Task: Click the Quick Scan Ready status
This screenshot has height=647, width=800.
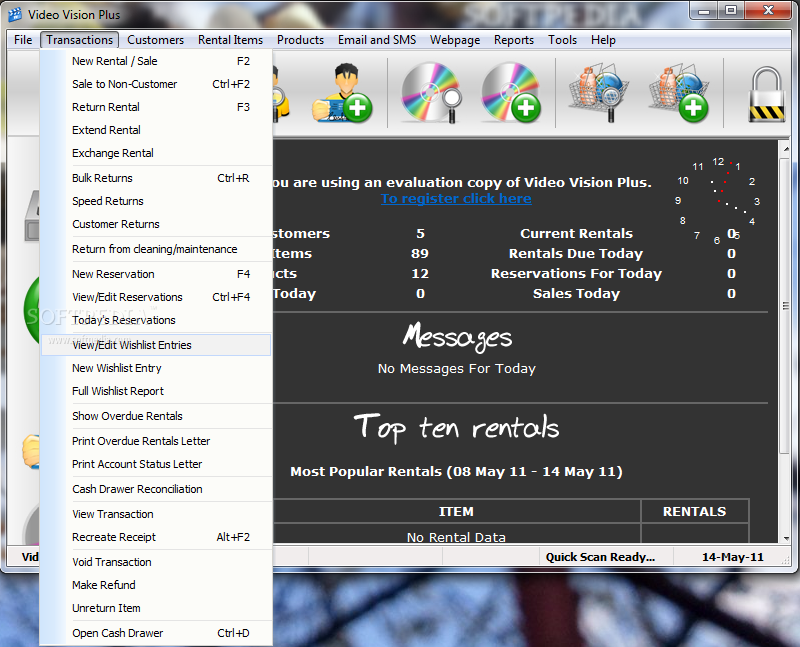Action: (600, 557)
